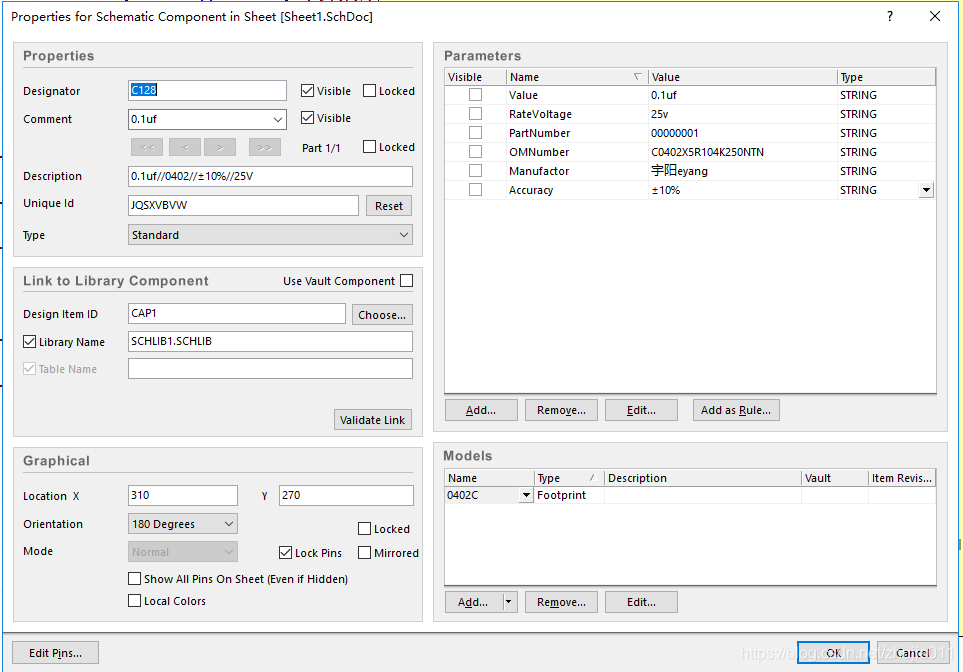Open the arrow menu beside the Models Add button
Screen dimensions: 963x672
point(509,602)
